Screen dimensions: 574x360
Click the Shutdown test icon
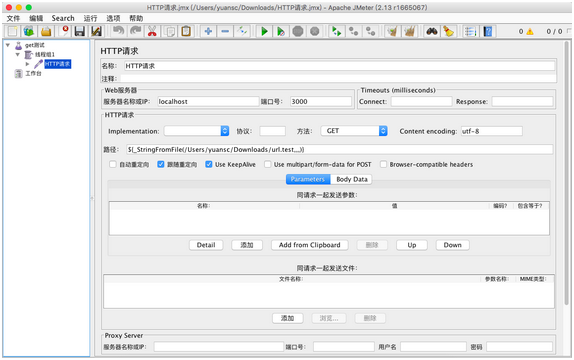click(x=314, y=31)
